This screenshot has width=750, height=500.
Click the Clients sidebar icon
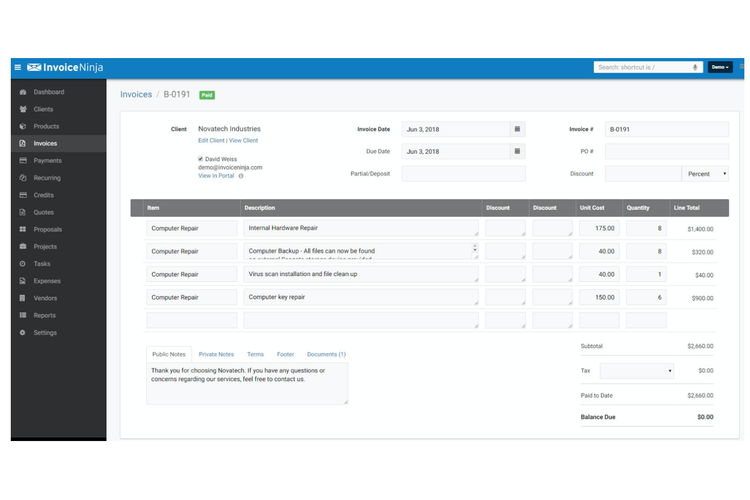click(x=22, y=109)
